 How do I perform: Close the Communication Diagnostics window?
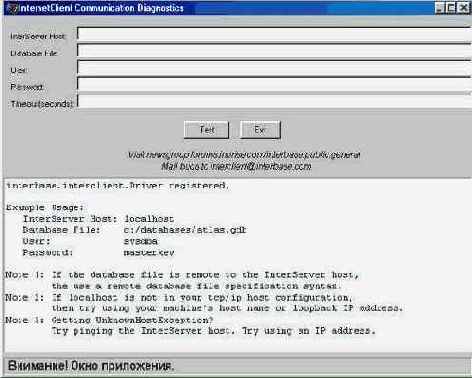463,8
